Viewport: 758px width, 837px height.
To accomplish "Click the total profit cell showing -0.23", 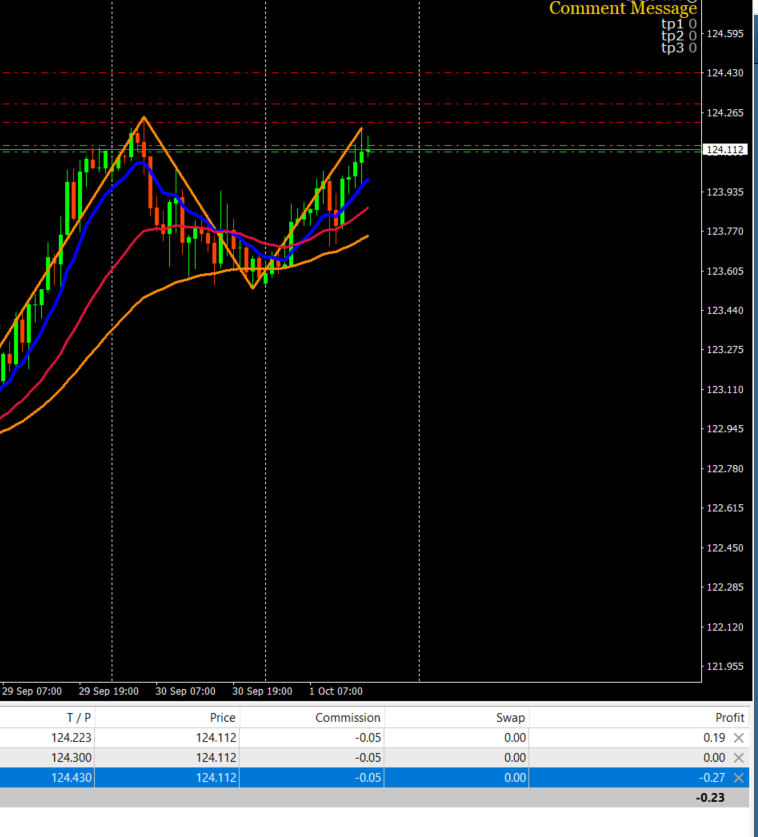I will click(x=710, y=798).
